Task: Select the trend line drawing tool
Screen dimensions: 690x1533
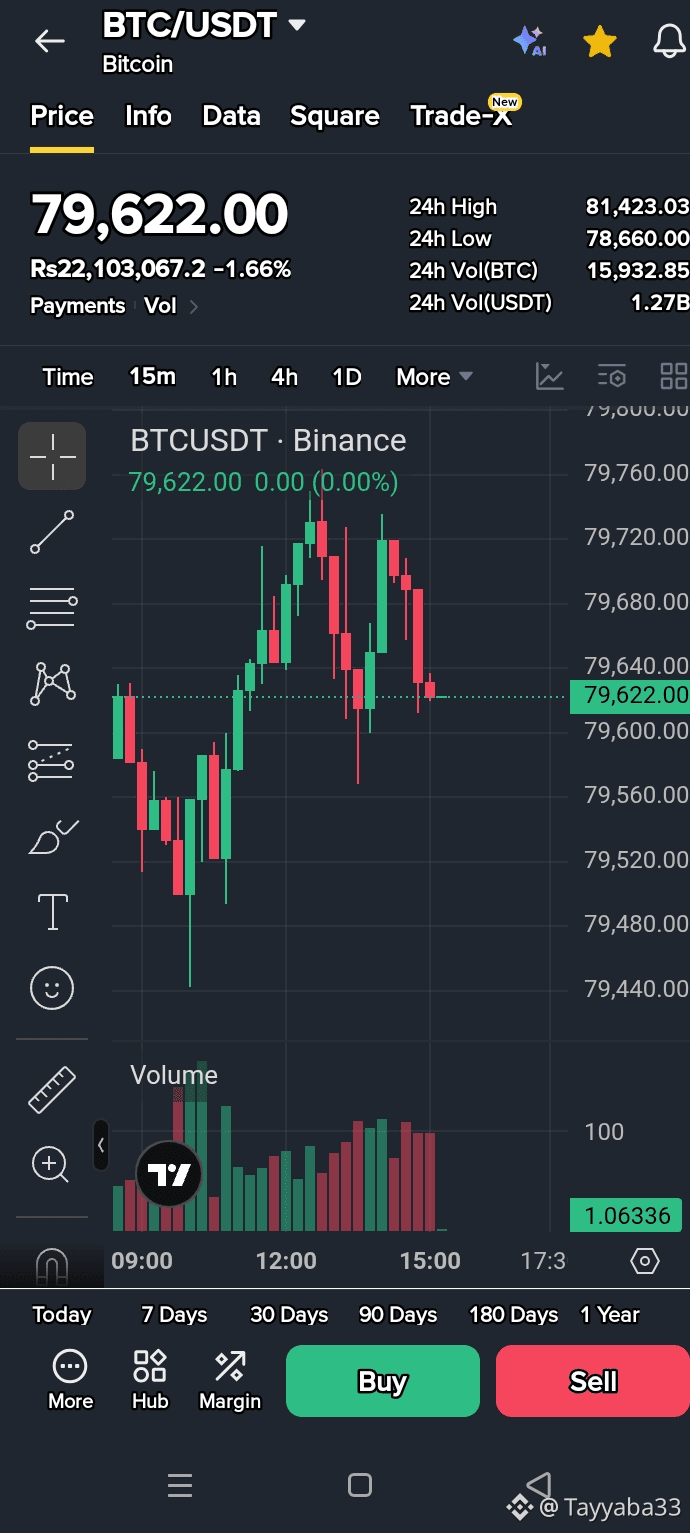Action: pyautogui.click(x=52, y=532)
